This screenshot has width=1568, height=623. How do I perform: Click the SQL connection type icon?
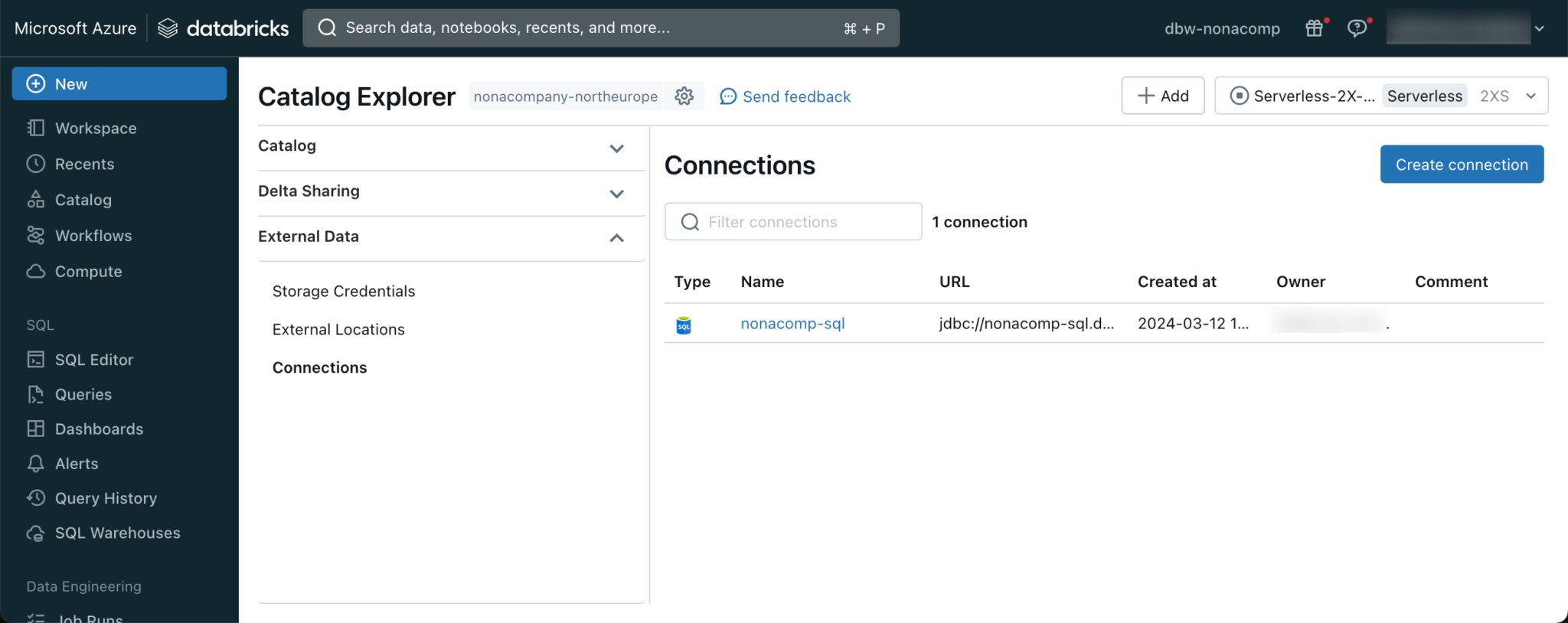(x=684, y=325)
